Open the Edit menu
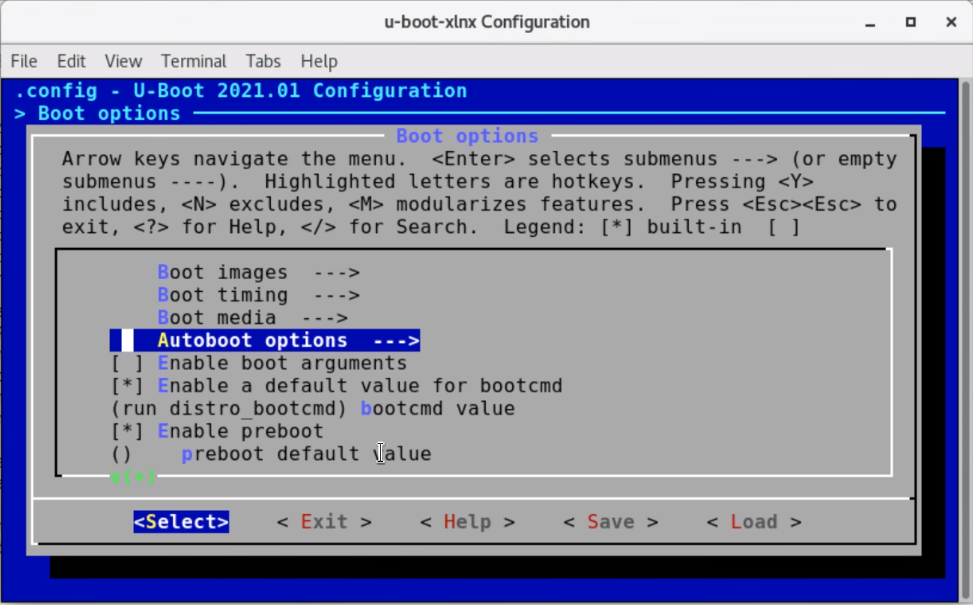The height and width of the screenshot is (605, 973). click(71, 61)
